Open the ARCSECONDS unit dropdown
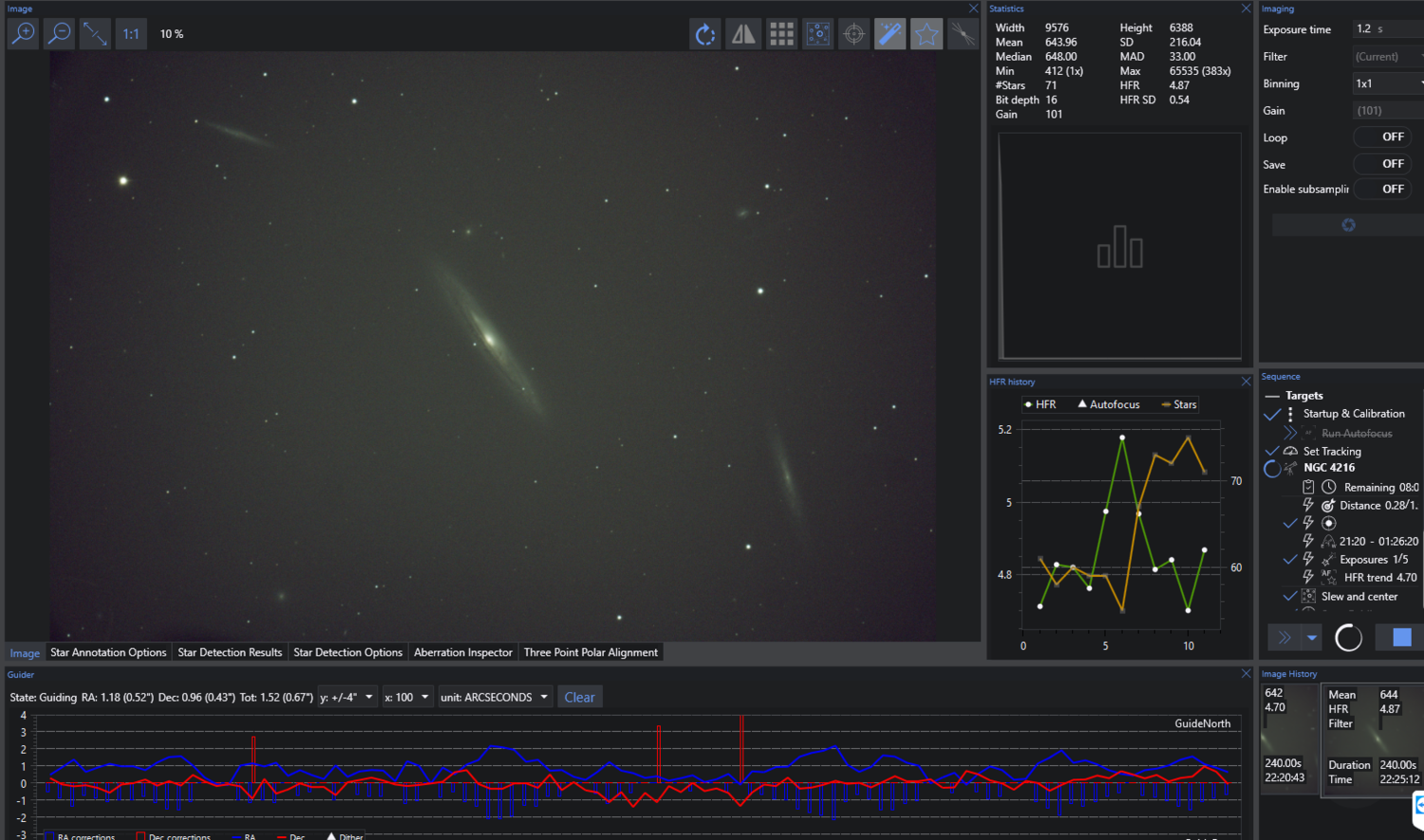 pos(495,698)
